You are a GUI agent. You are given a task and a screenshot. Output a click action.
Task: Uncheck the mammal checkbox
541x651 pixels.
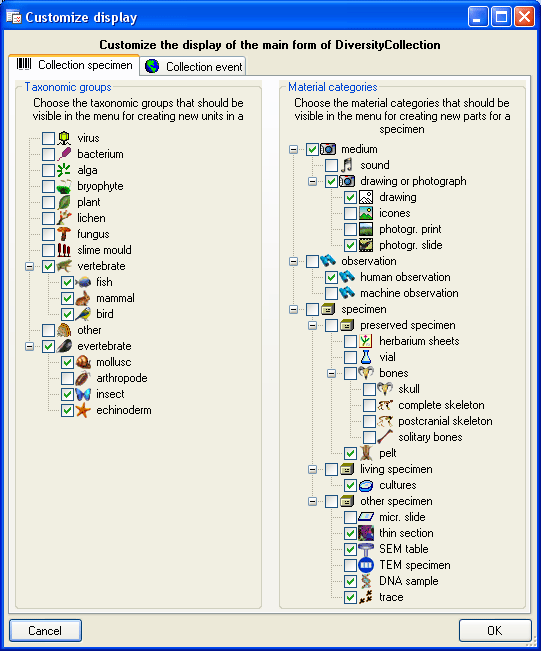pyautogui.click(x=68, y=298)
